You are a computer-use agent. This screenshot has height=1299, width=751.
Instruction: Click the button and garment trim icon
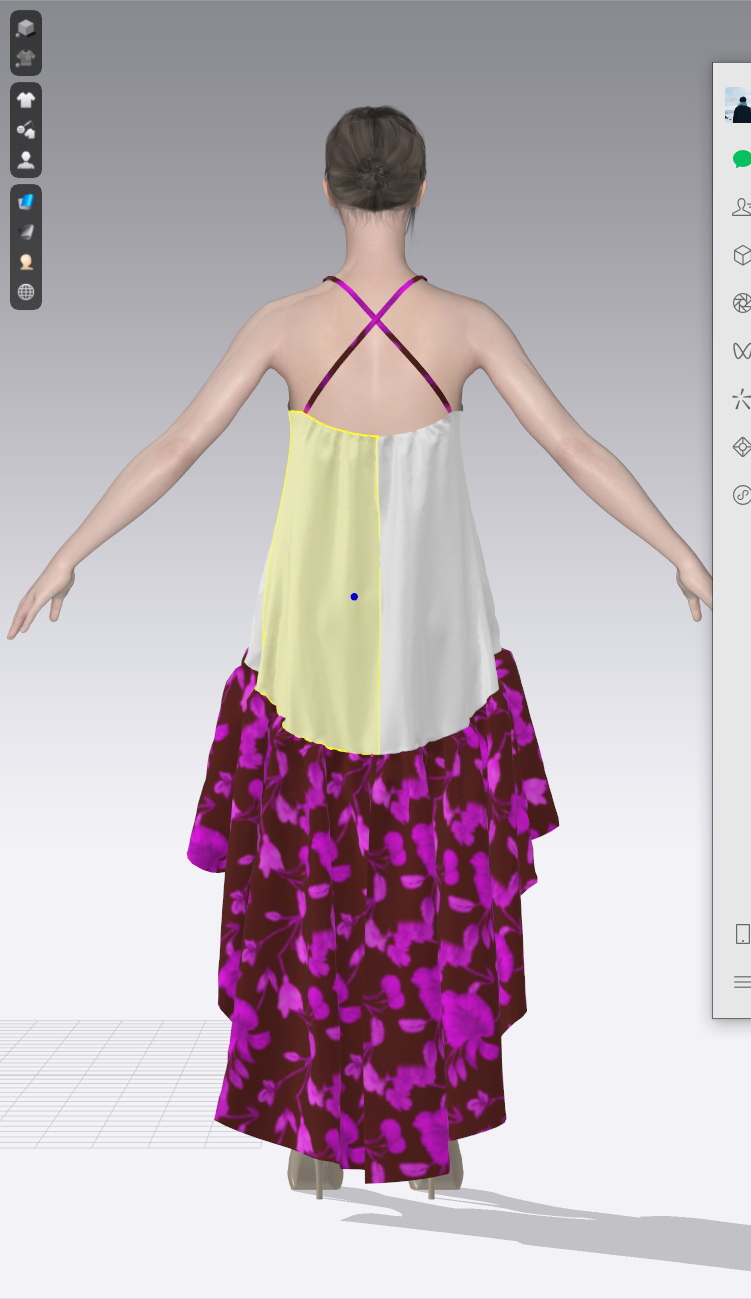click(26, 129)
